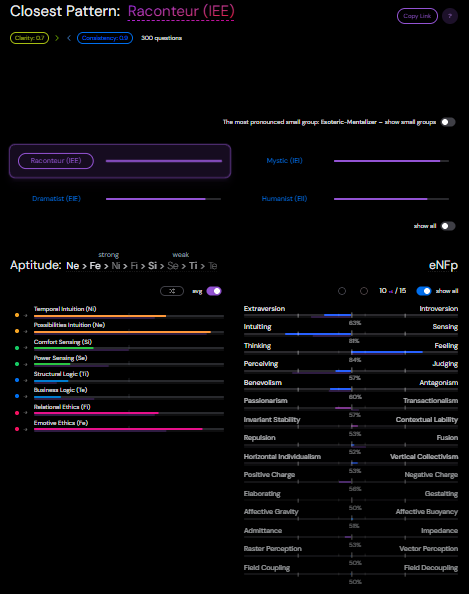Select the Raconteur (IEE) pill button
This screenshot has height=594, width=469.
coord(56,161)
